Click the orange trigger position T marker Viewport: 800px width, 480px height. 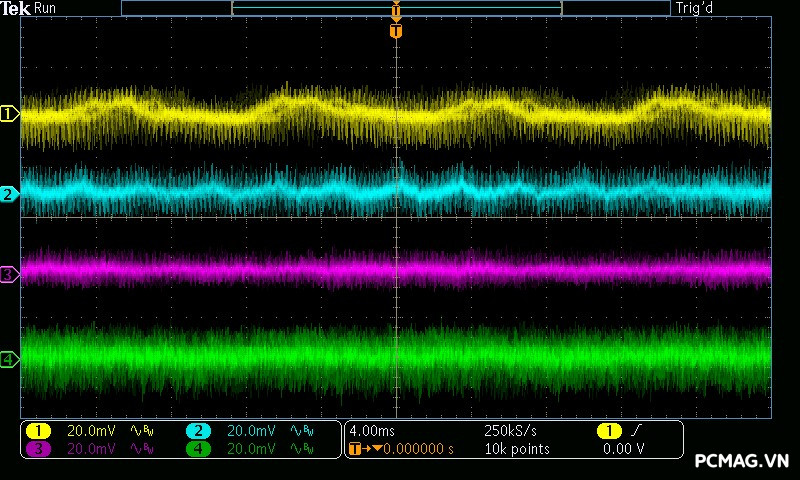coord(396,31)
